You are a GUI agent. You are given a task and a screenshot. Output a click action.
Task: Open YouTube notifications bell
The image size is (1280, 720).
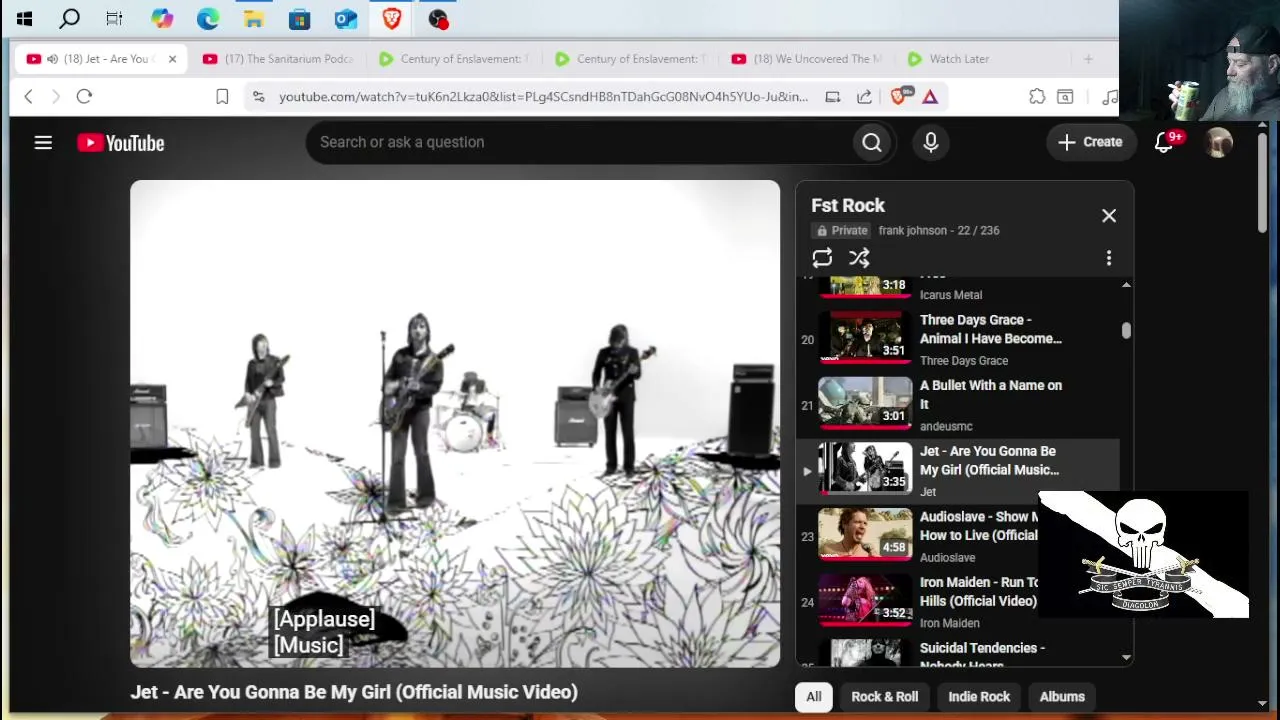(x=1164, y=142)
